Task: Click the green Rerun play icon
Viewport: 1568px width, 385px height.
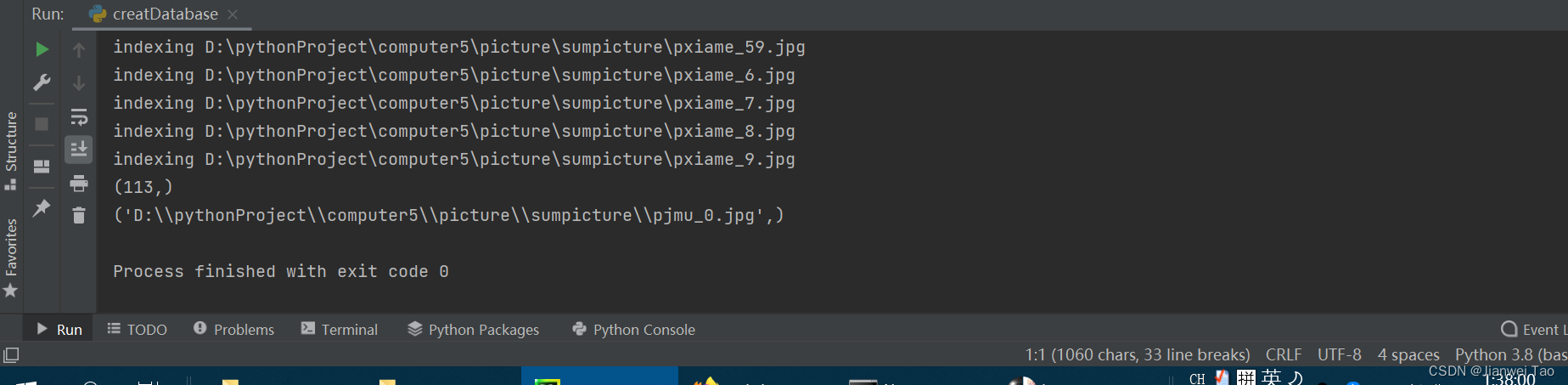Action: pos(42,49)
